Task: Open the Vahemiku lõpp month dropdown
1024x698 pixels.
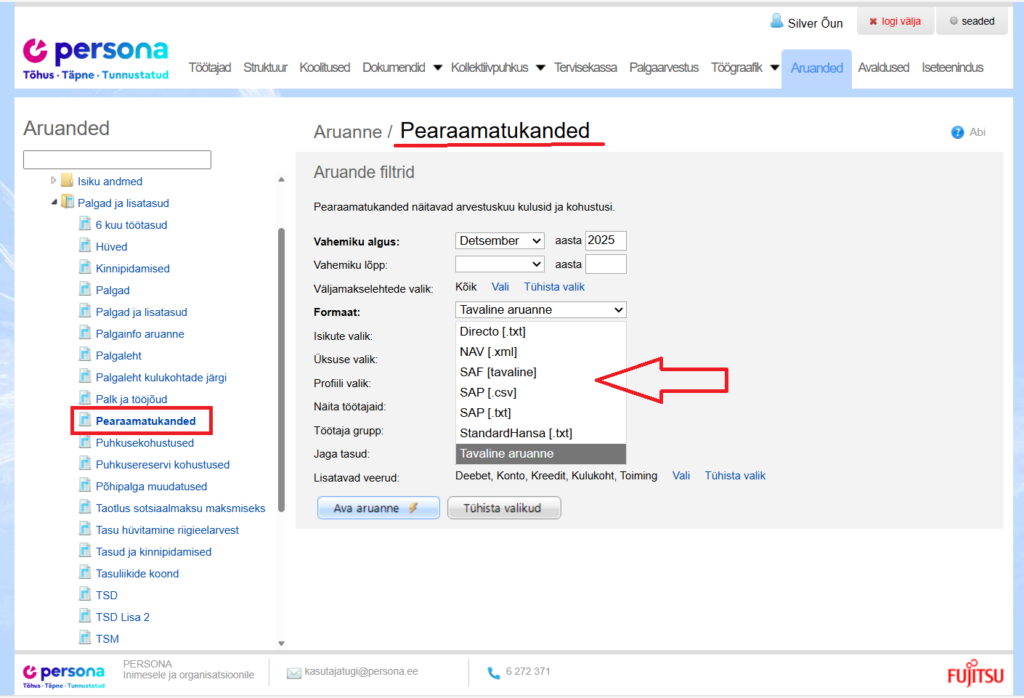Action: [498, 263]
